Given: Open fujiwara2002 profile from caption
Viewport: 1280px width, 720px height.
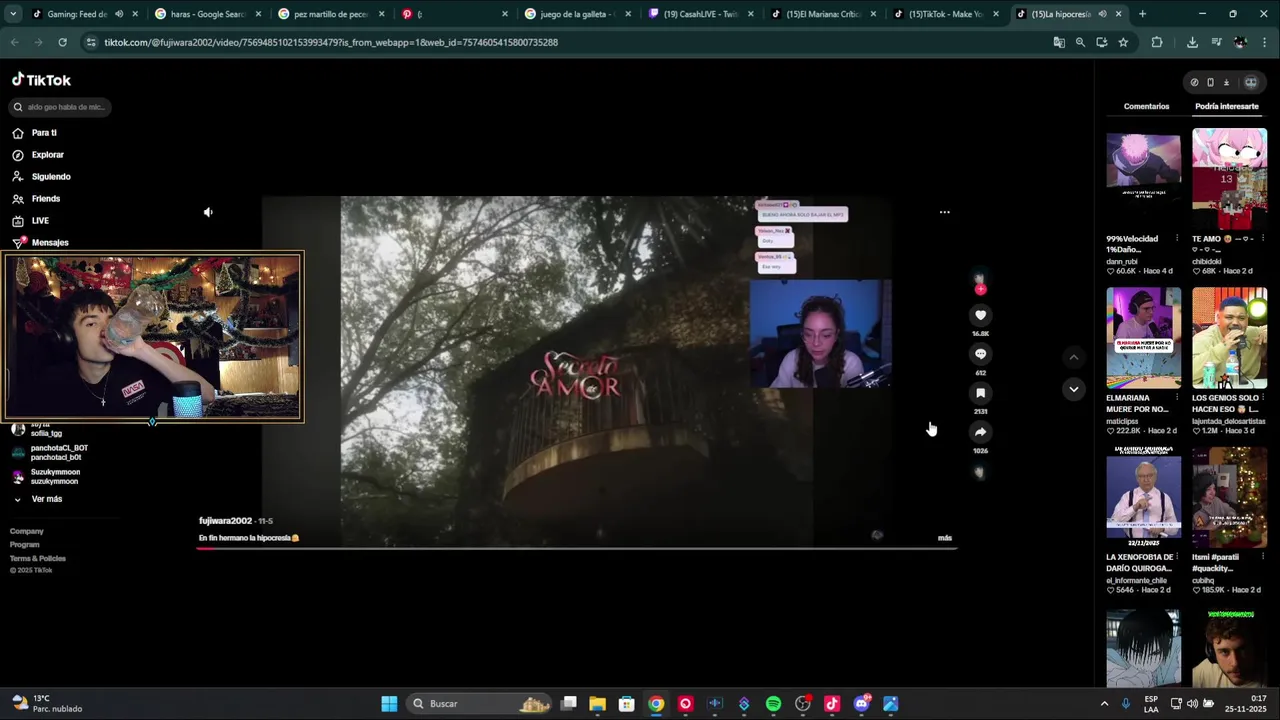Looking at the screenshot, I should [225, 521].
